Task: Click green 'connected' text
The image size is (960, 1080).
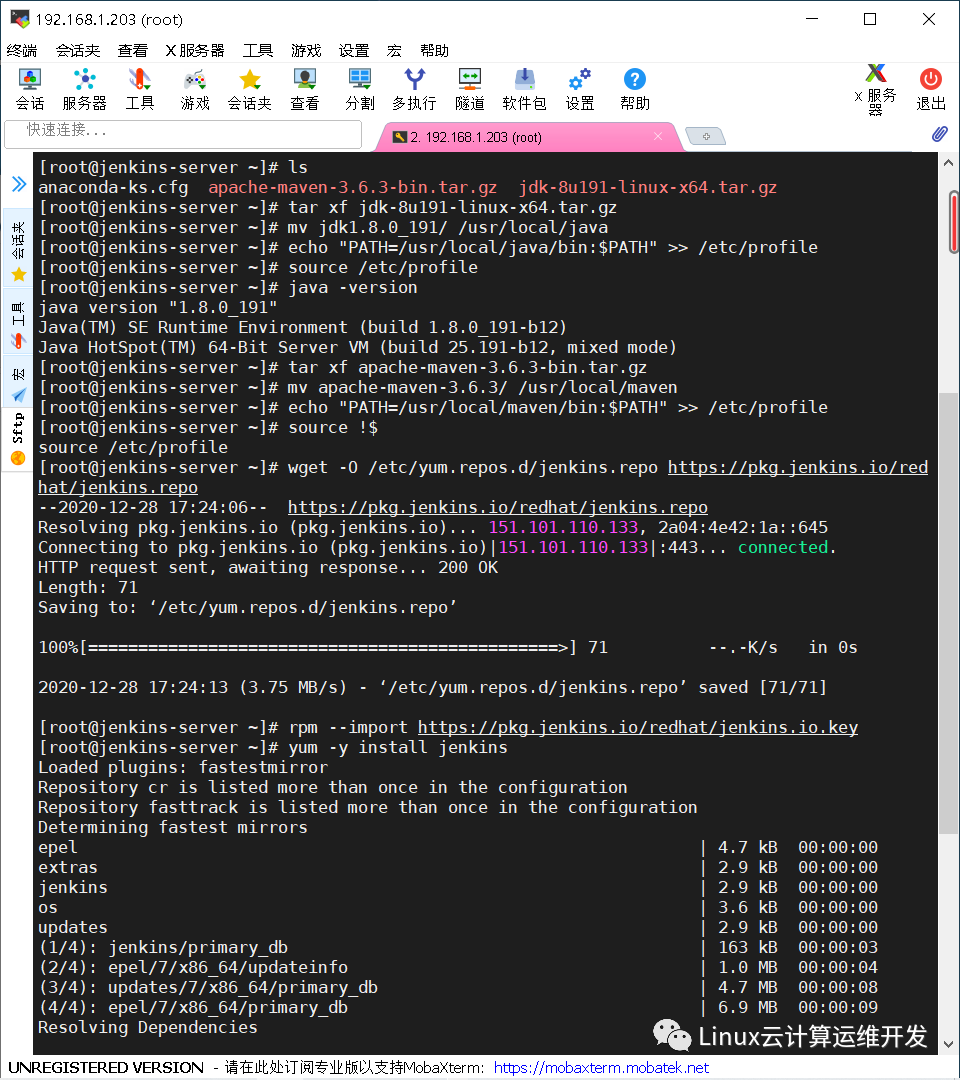Action: click(x=783, y=547)
